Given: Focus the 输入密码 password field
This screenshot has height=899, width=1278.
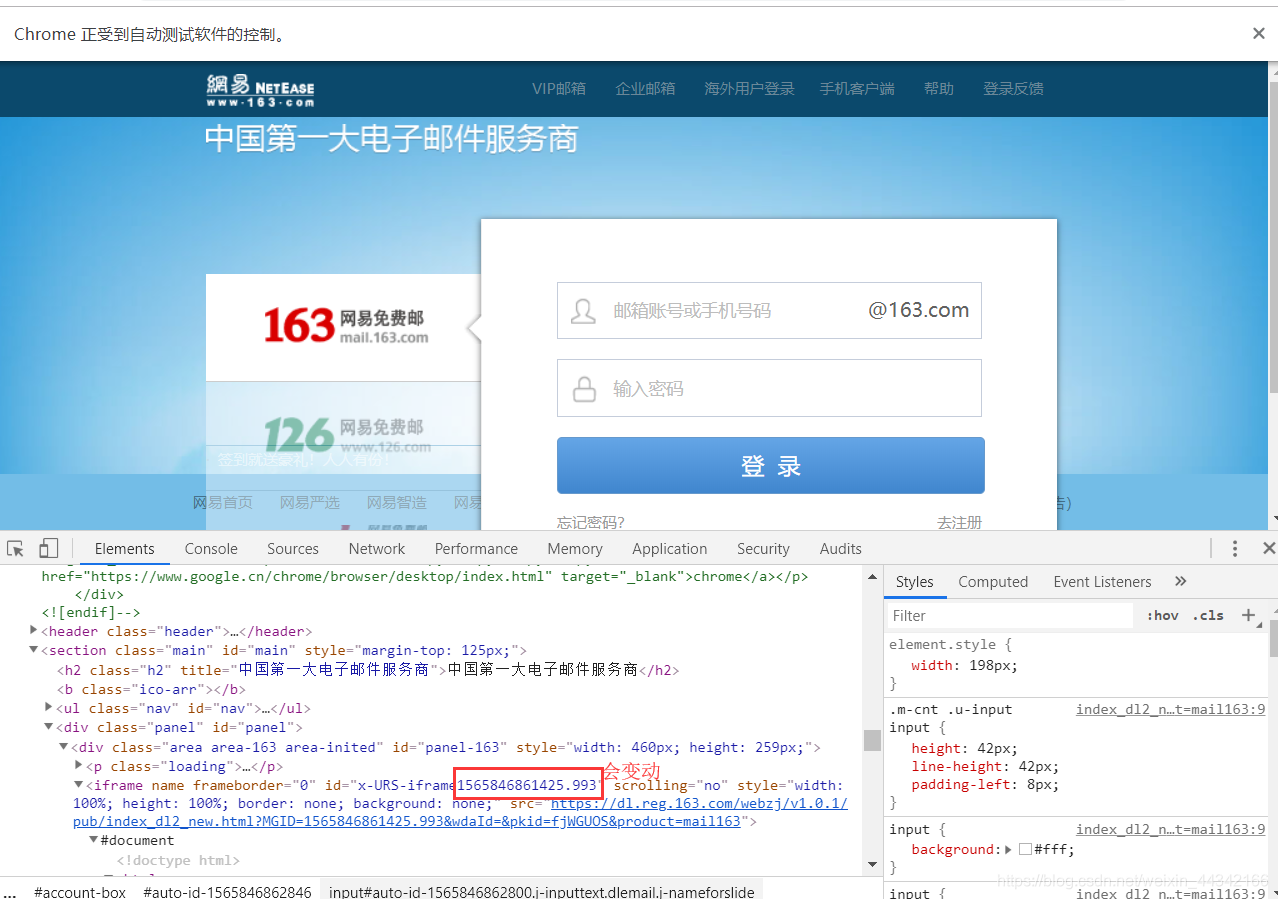Looking at the screenshot, I should tap(769, 388).
